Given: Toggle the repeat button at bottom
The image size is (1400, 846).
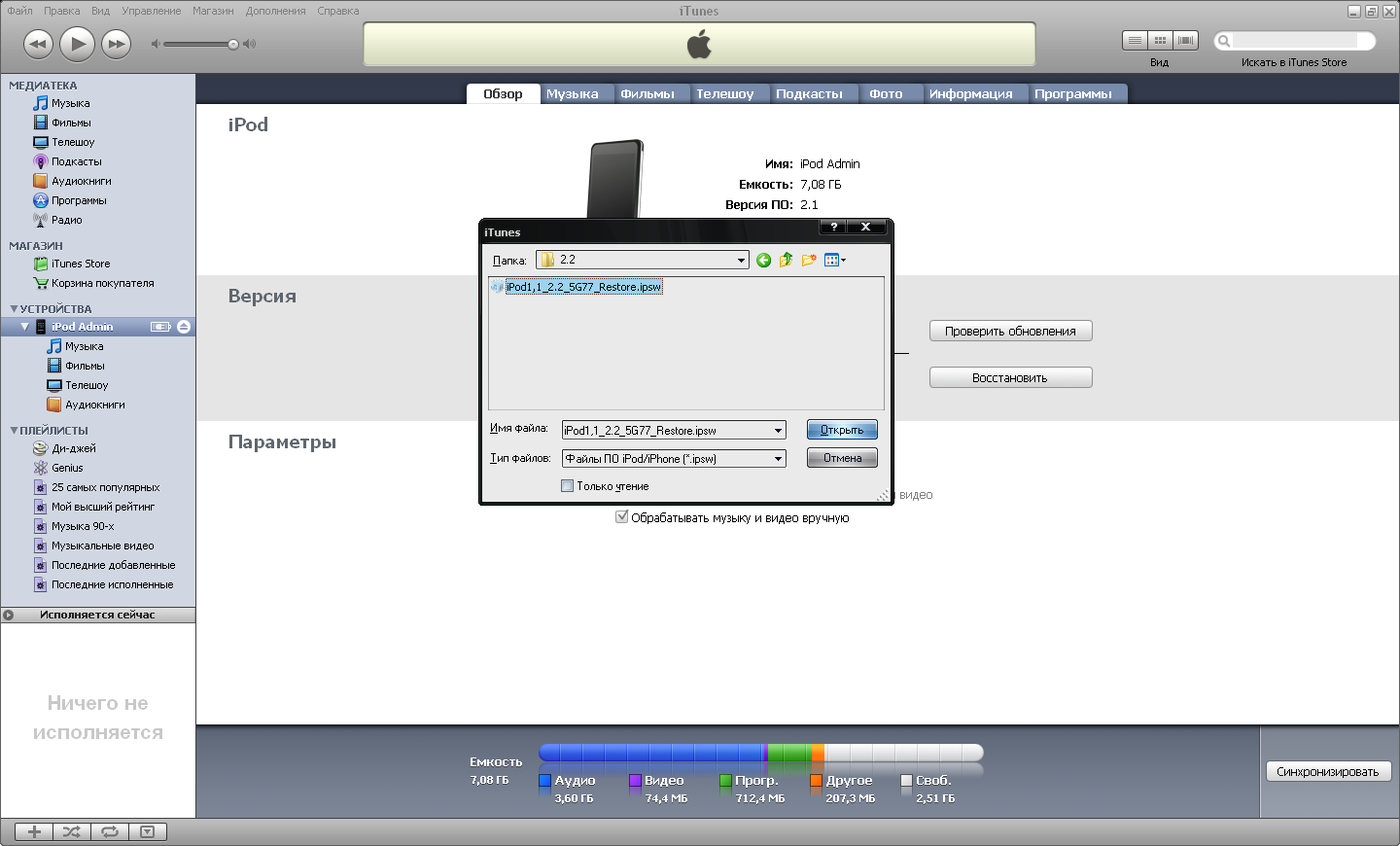Looking at the screenshot, I should [x=110, y=831].
